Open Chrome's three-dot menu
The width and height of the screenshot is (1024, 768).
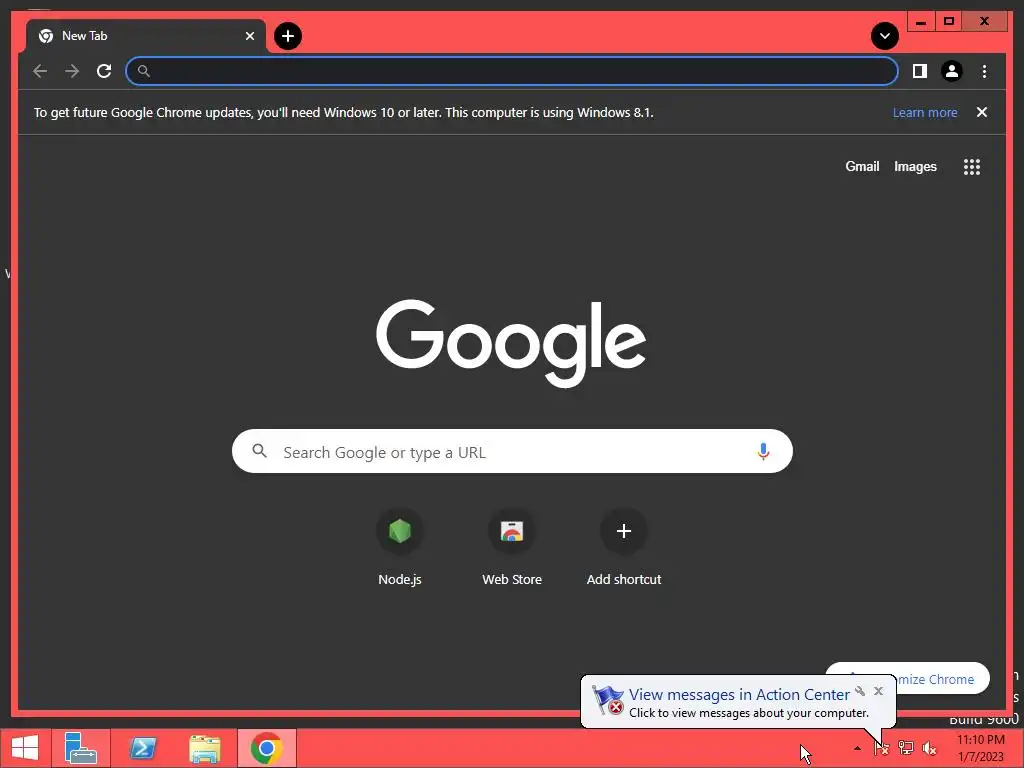pyautogui.click(x=984, y=71)
